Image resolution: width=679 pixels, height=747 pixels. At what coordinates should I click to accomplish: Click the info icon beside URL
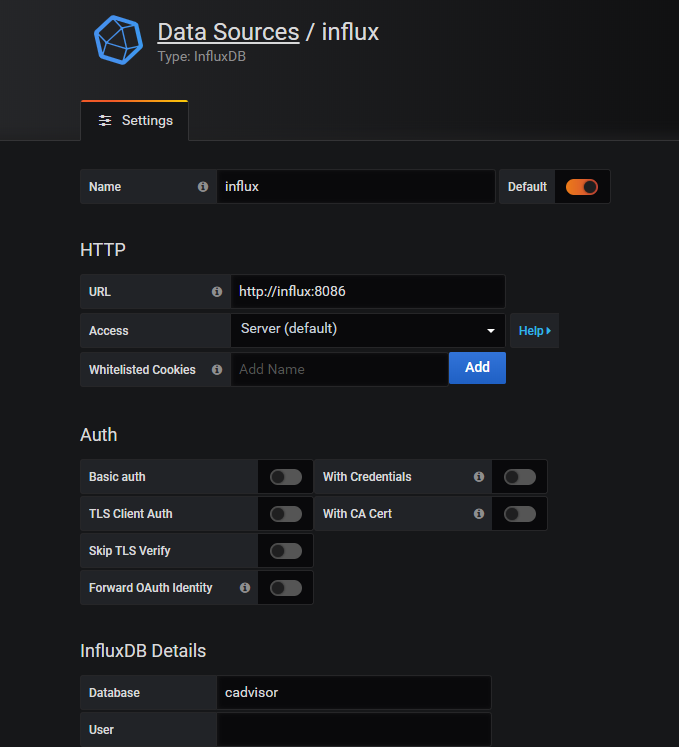217,292
